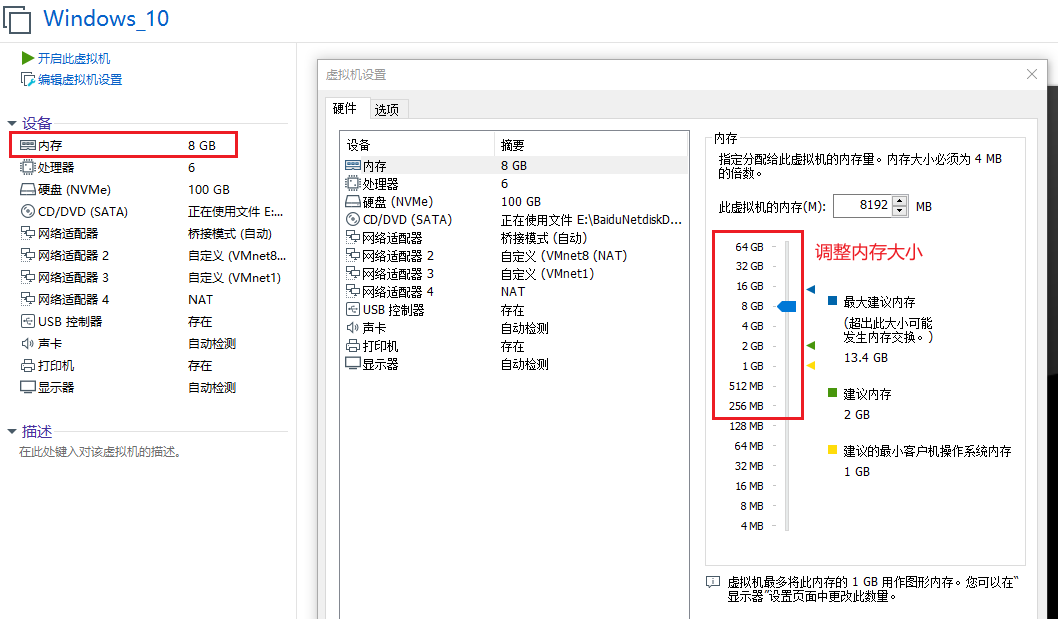
Task: Click the printer icon in sidebar devices
Action: point(28,365)
